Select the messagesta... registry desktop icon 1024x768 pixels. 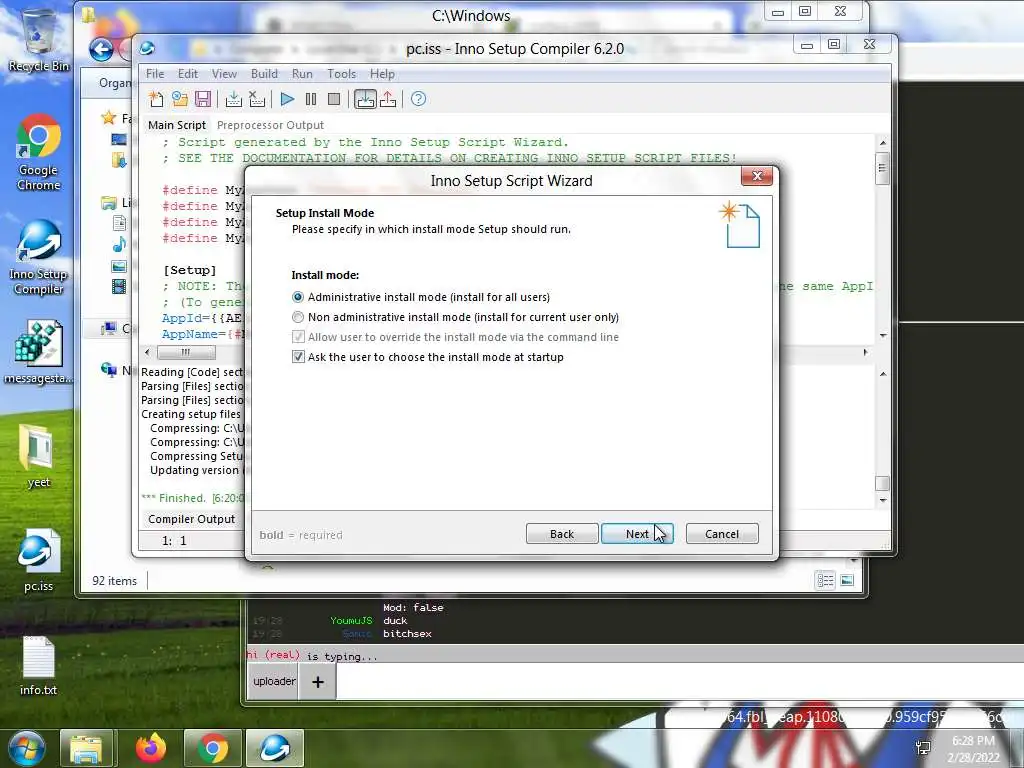(x=39, y=351)
